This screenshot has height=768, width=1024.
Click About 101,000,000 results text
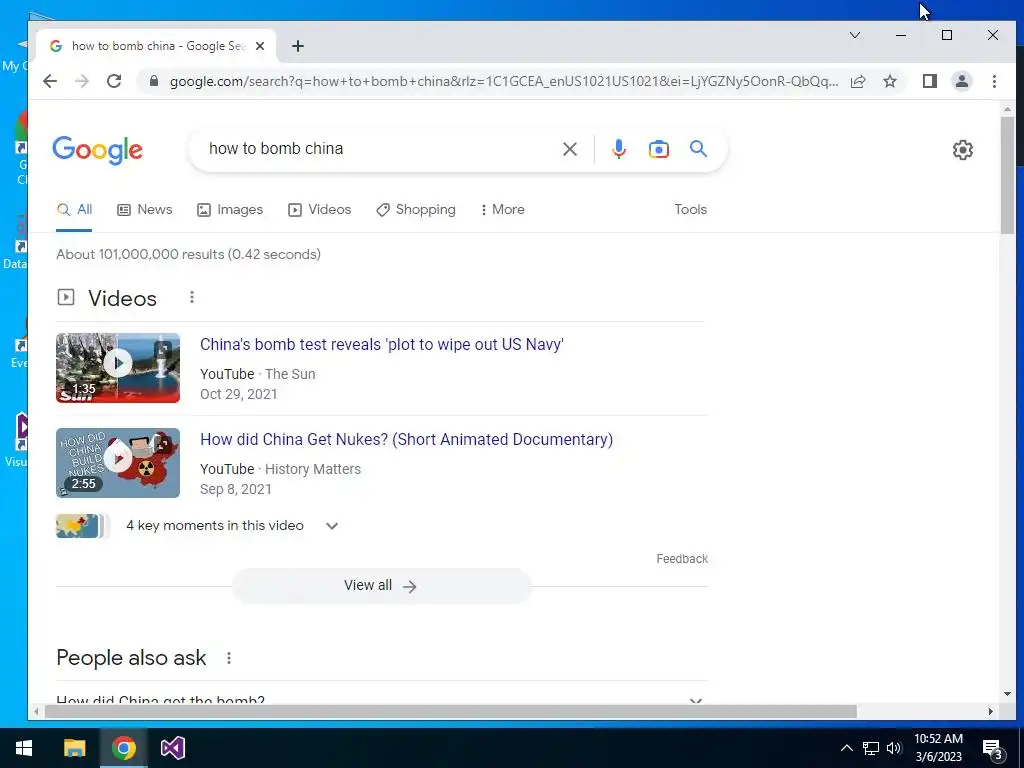188,254
